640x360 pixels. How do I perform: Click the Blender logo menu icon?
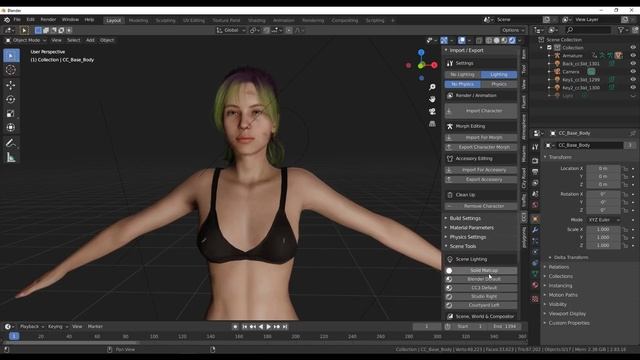tap(7, 20)
